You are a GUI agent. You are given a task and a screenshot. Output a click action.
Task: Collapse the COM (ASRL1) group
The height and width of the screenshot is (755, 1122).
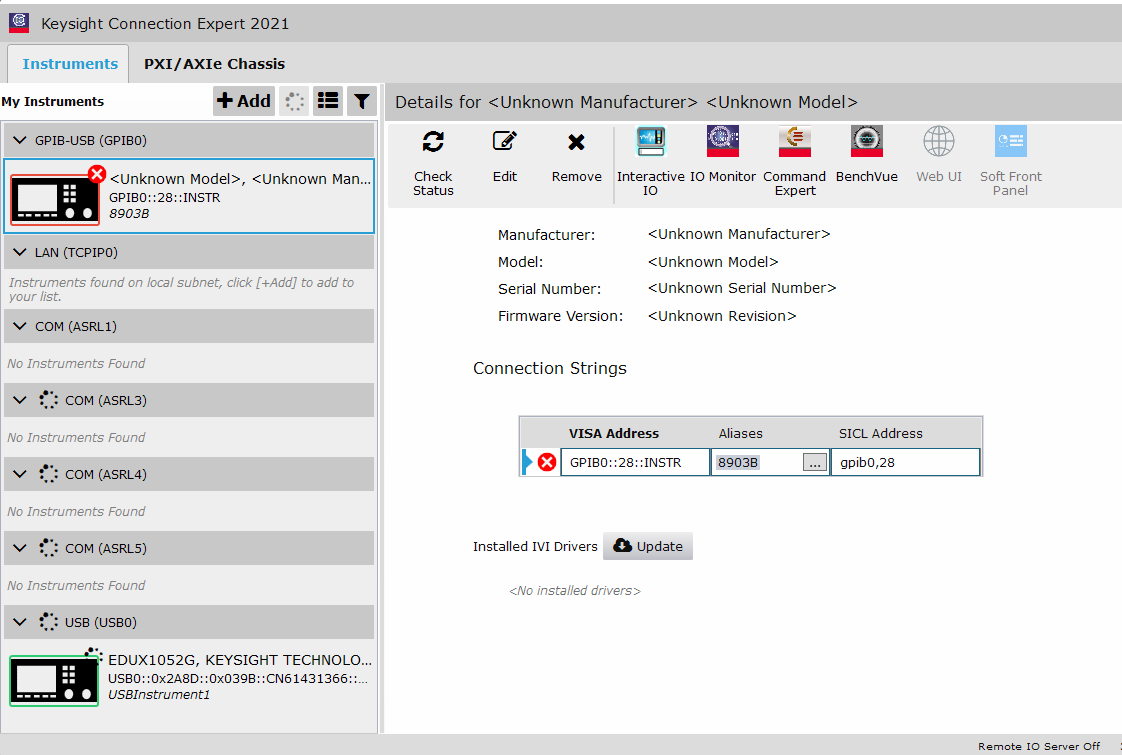coord(20,326)
